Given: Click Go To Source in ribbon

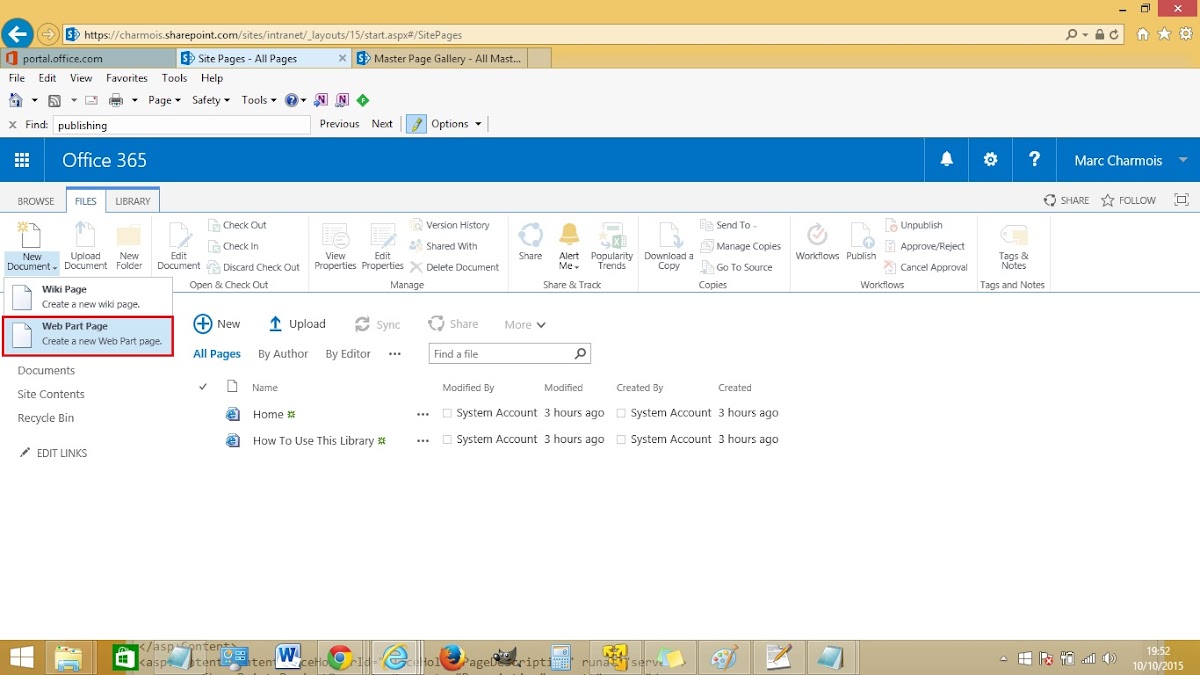Looking at the screenshot, I should [737, 267].
